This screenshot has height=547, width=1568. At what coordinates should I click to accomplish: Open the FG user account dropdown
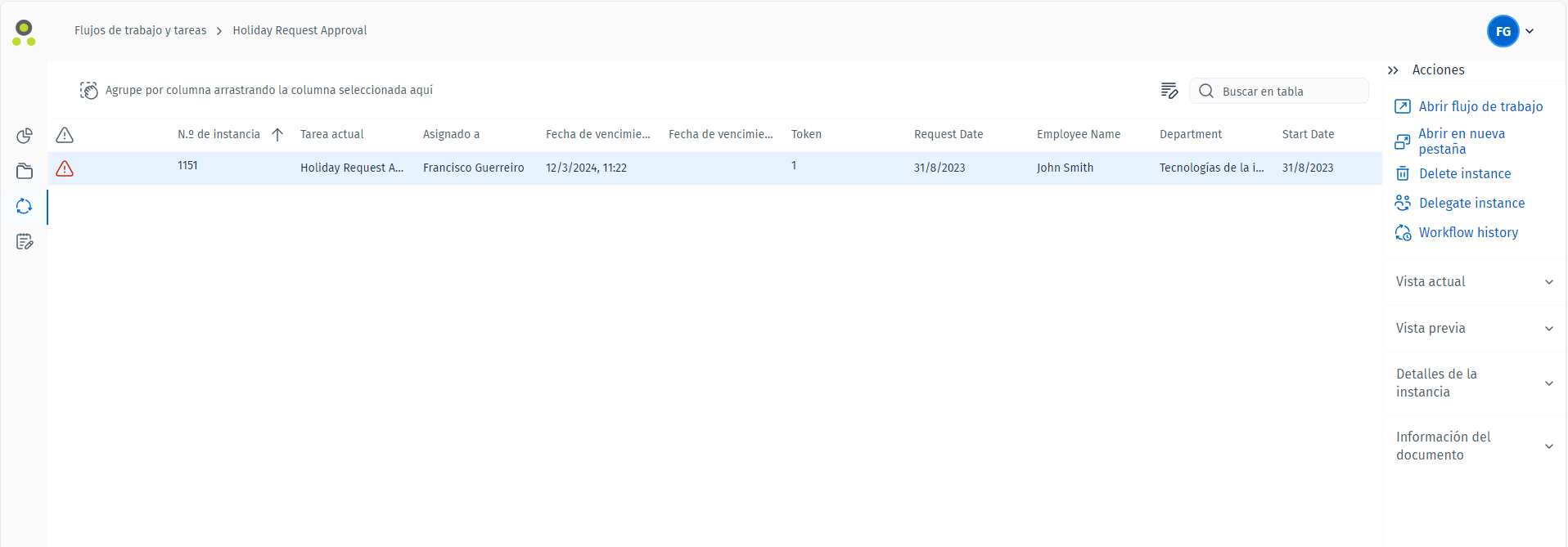click(x=1511, y=32)
